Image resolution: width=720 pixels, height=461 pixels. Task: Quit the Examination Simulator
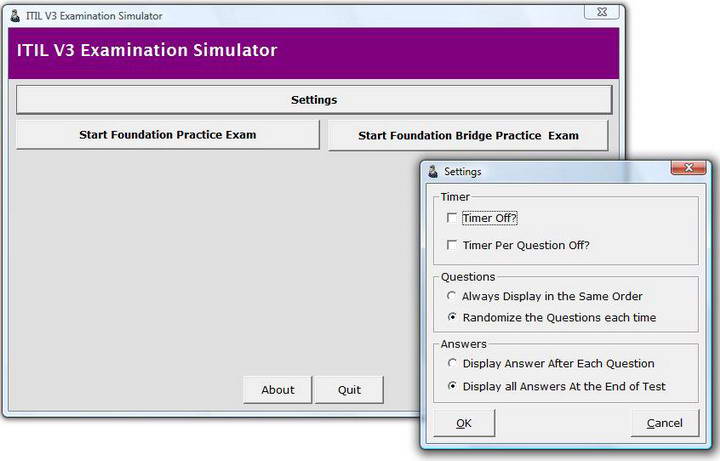[x=349, y=390]
